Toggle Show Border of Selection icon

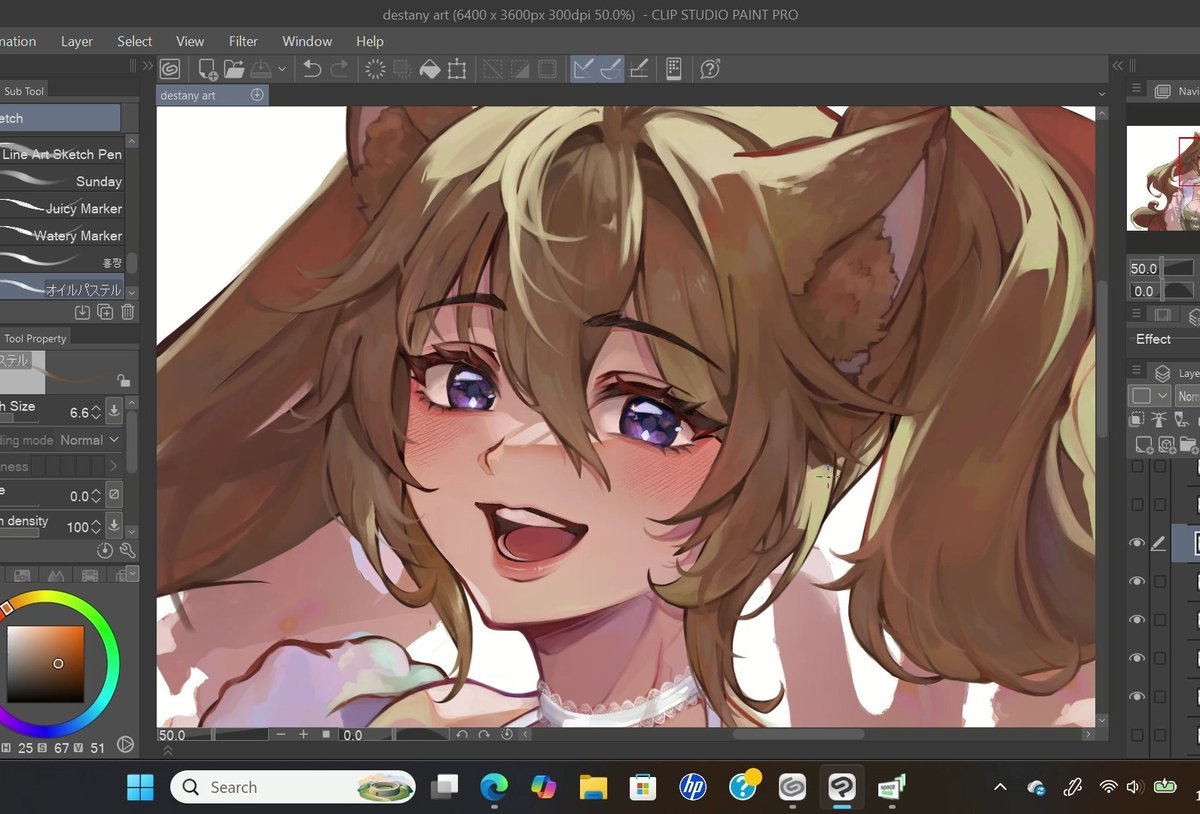pyautogui.click(x=547, y=69)
